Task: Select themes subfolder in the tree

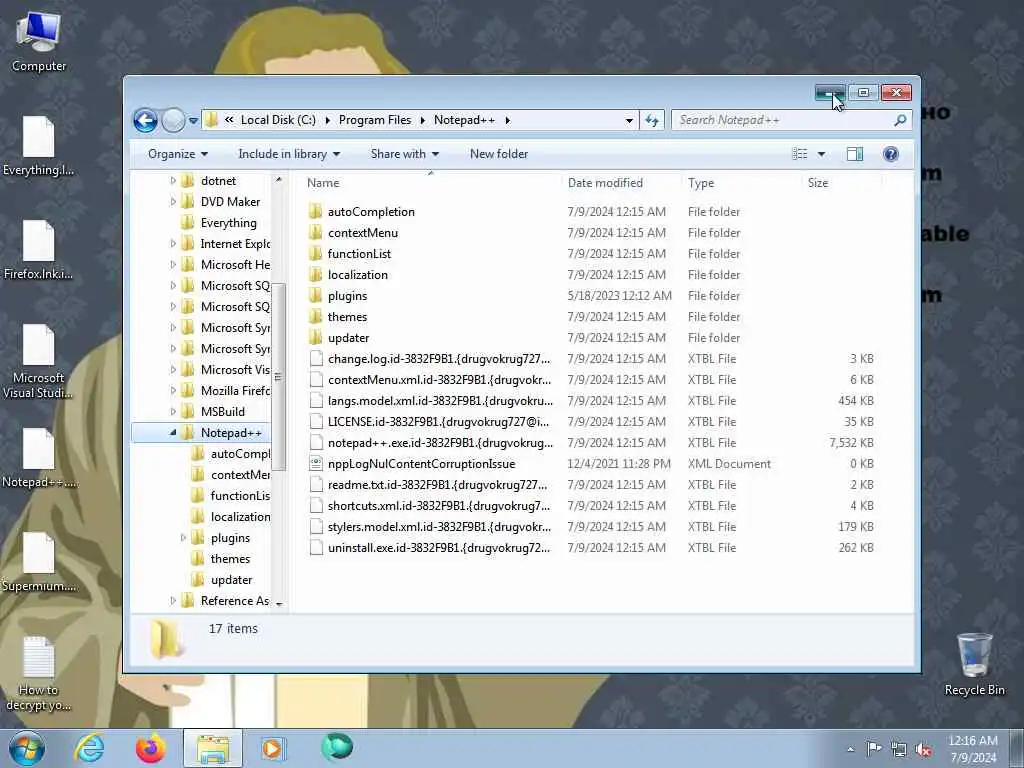Action: pyautogui.click(x=230, y=559)
